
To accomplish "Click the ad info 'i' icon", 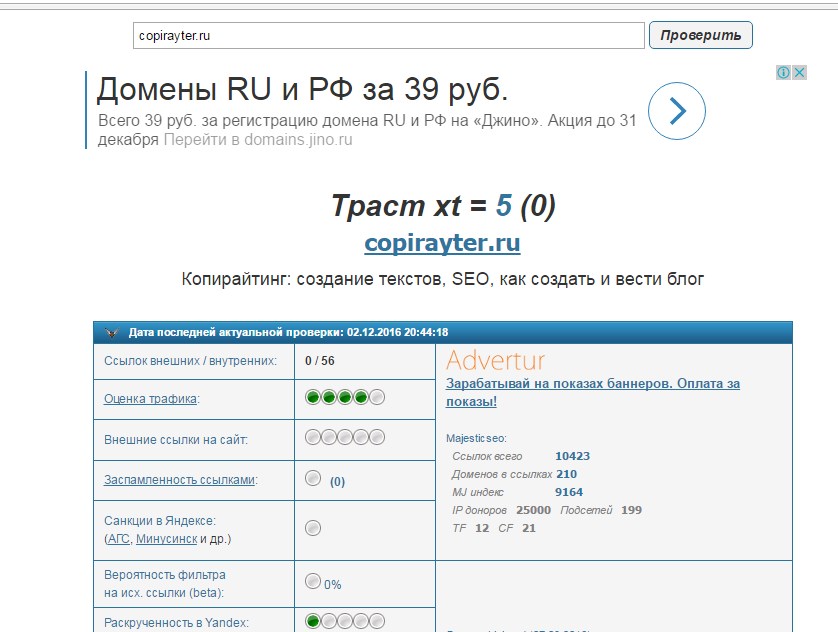I will pyautogui.click(x=784, y=72).
